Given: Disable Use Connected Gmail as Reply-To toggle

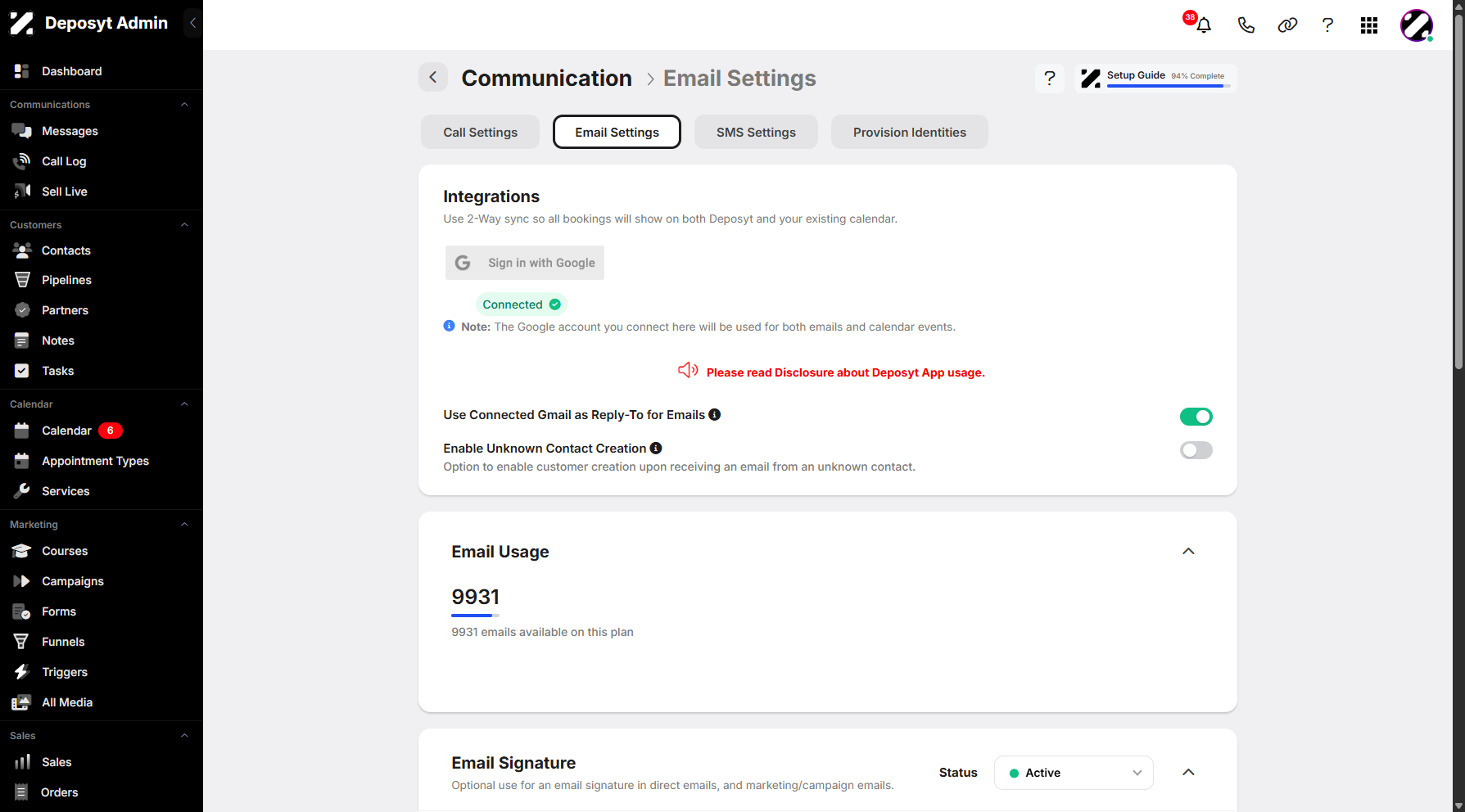Looking at the screenshot, I should pyautogui.click(x=1196, y=417).
